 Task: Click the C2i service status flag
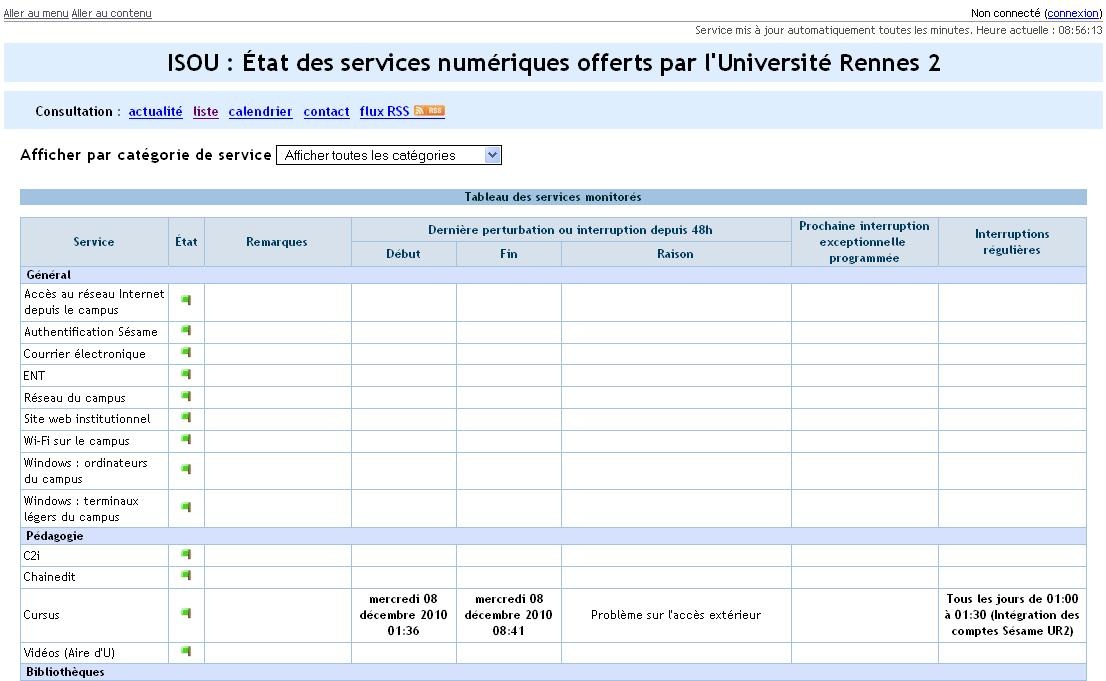coord(186,554)
